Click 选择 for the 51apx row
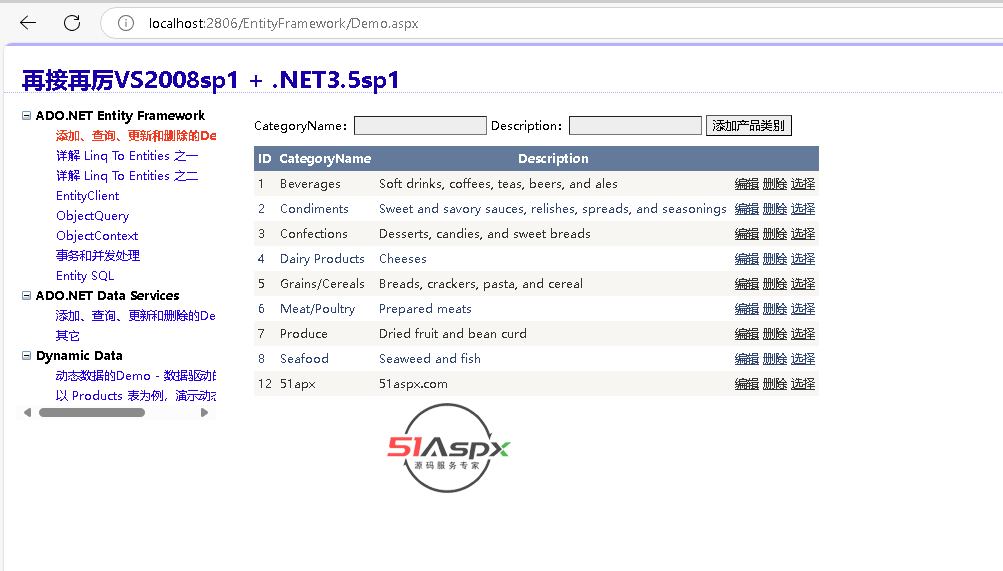The image size is (1003, 571). coord(803,384)
